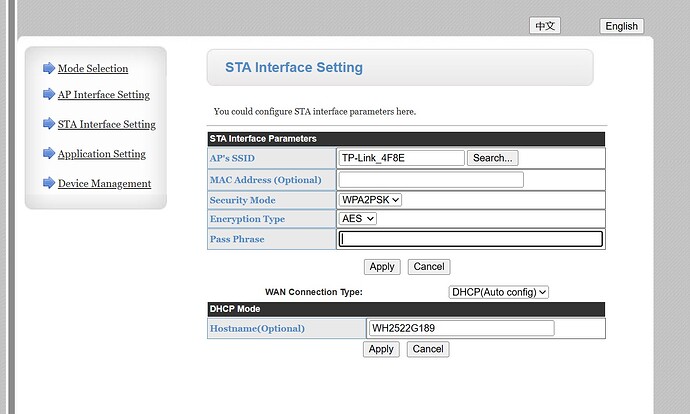Click the arrow icon next to AP Interface Setting
The image size is (690, 414).
point(48,94)
